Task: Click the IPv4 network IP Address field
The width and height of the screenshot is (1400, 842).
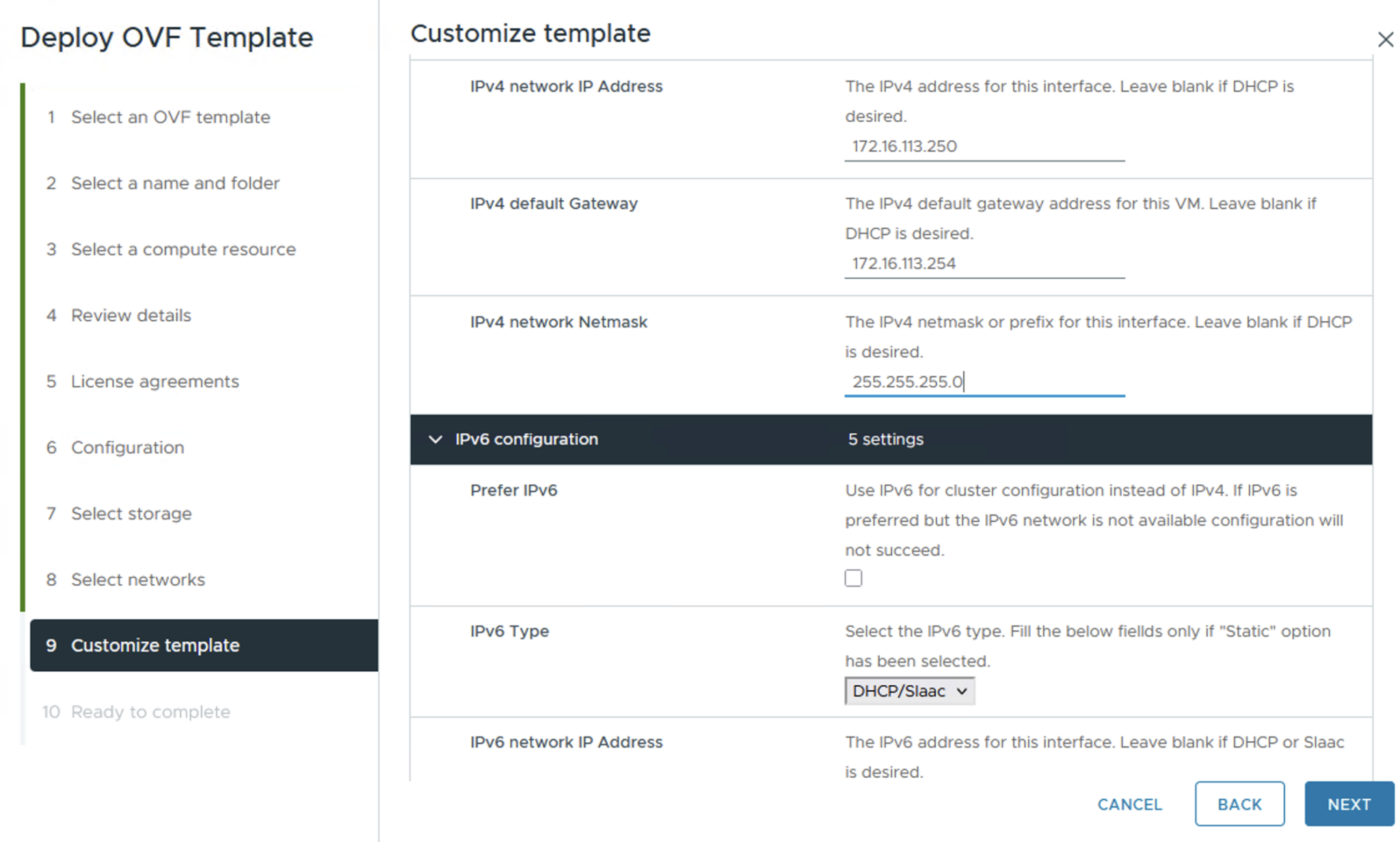Action: coord(984,146)
